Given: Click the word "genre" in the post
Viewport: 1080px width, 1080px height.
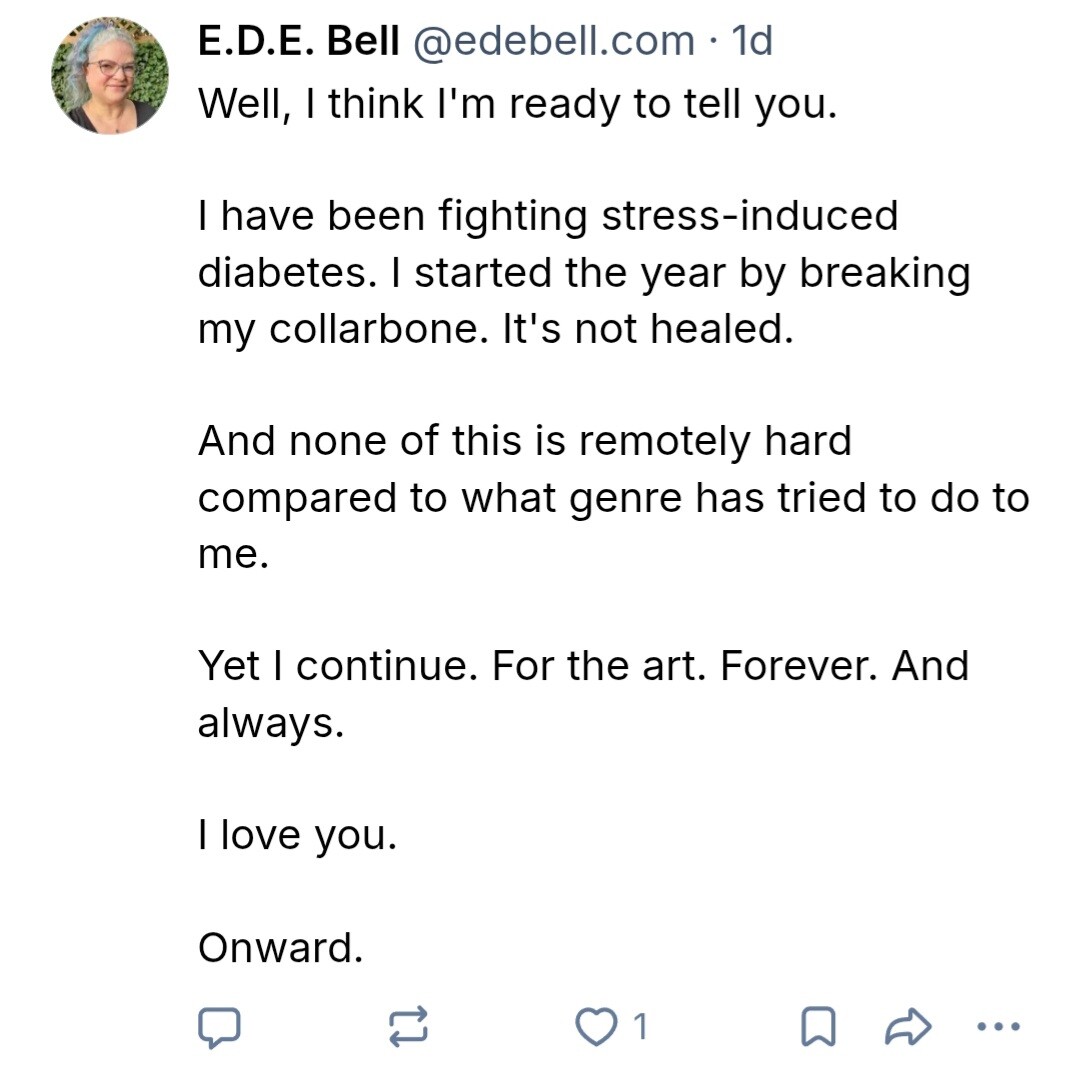Looking at the screenshot, I should point(625,497).
